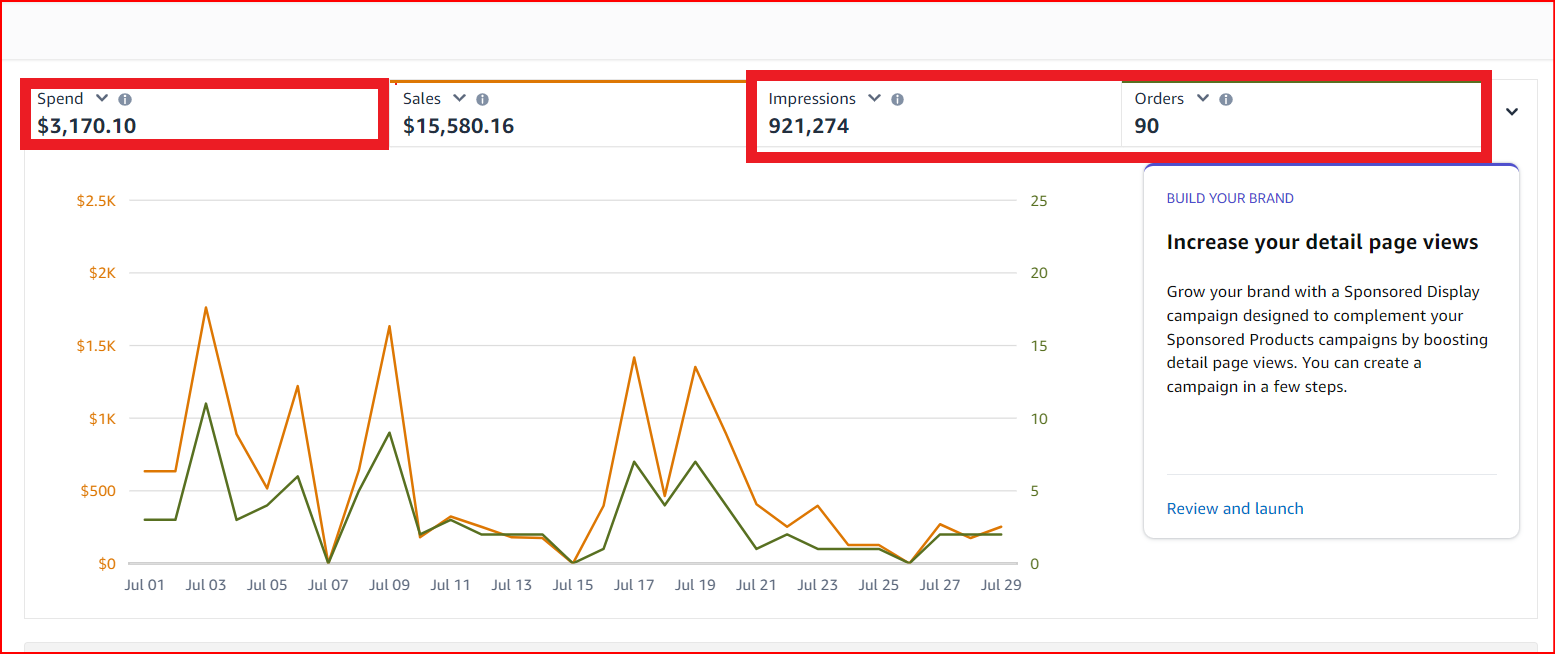Open the Impressions info tooltip

click(x=896, y=98)
